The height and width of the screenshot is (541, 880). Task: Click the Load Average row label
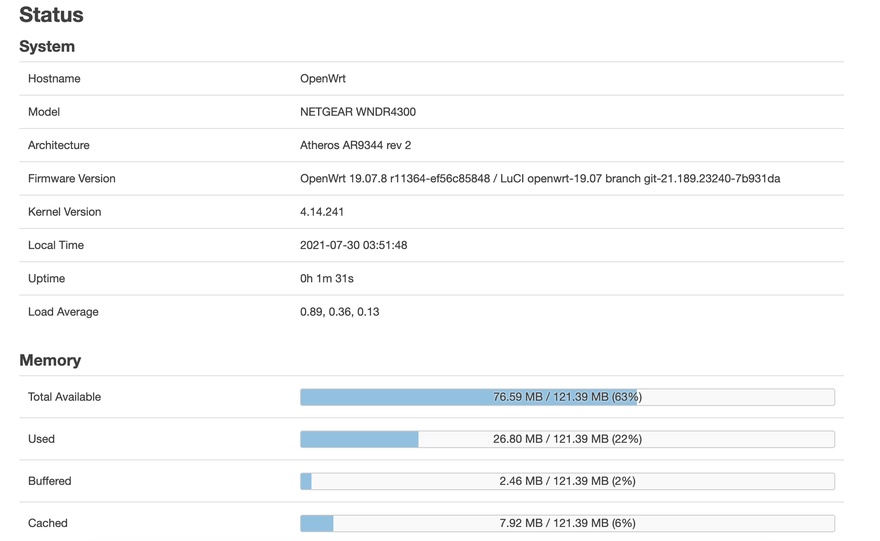tap(63, 312)
